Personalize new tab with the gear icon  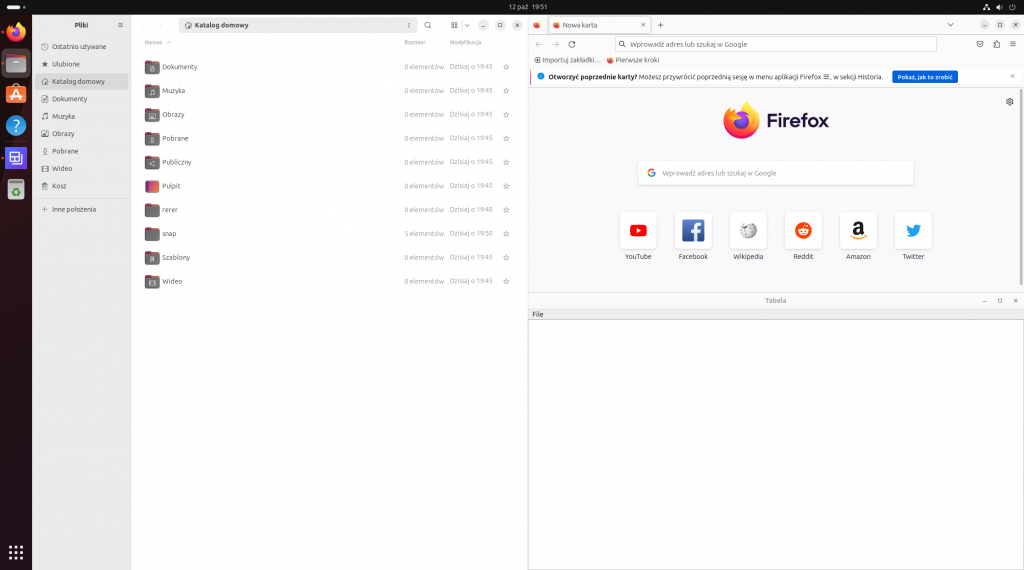pos(1010,101)
